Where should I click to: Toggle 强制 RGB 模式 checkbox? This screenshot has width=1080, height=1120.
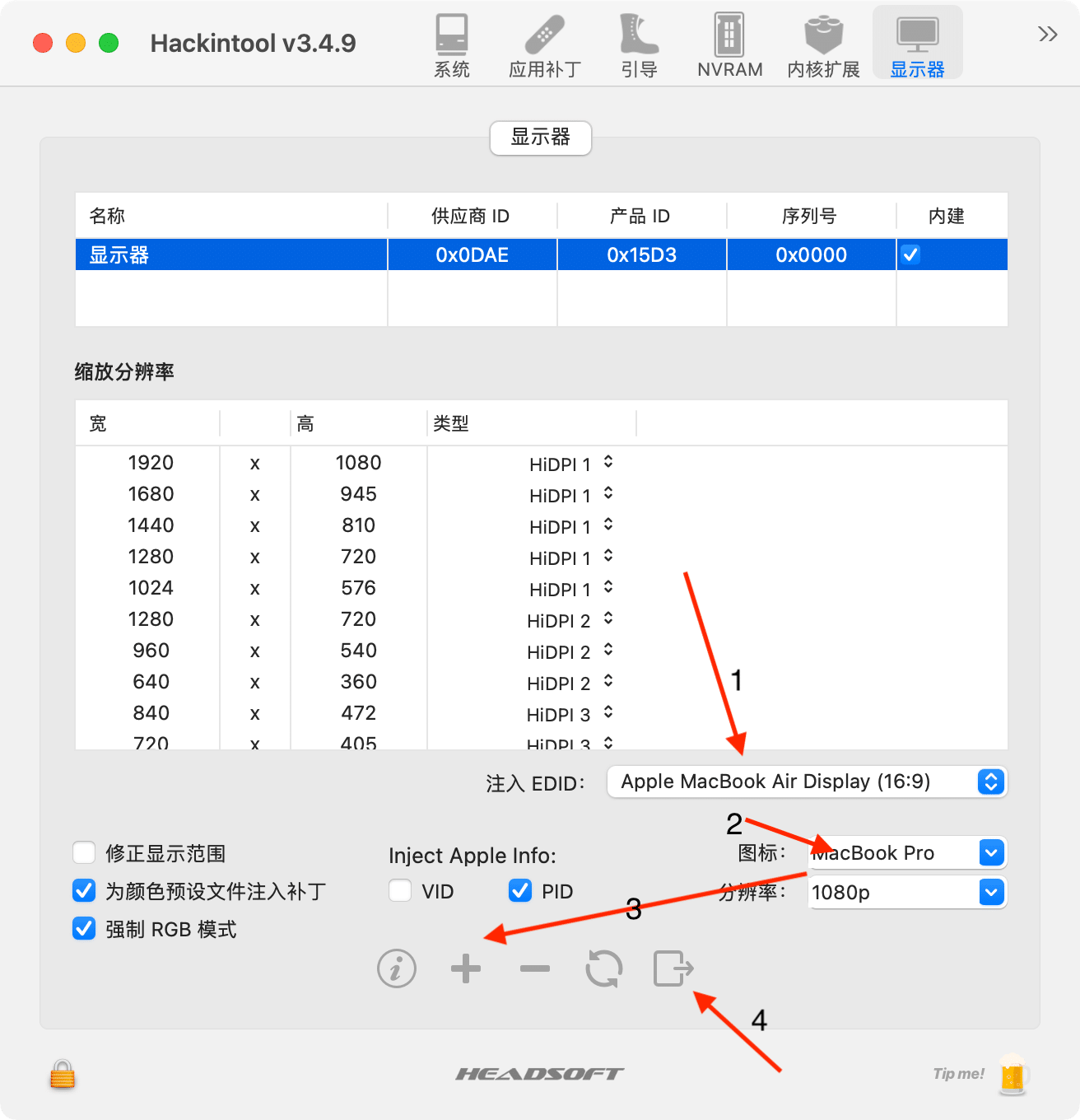[x=84, y=928]
